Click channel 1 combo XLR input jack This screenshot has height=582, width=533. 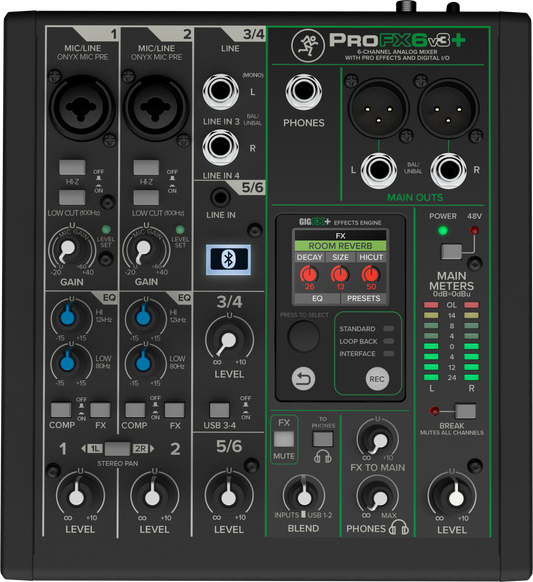[82, 107]
